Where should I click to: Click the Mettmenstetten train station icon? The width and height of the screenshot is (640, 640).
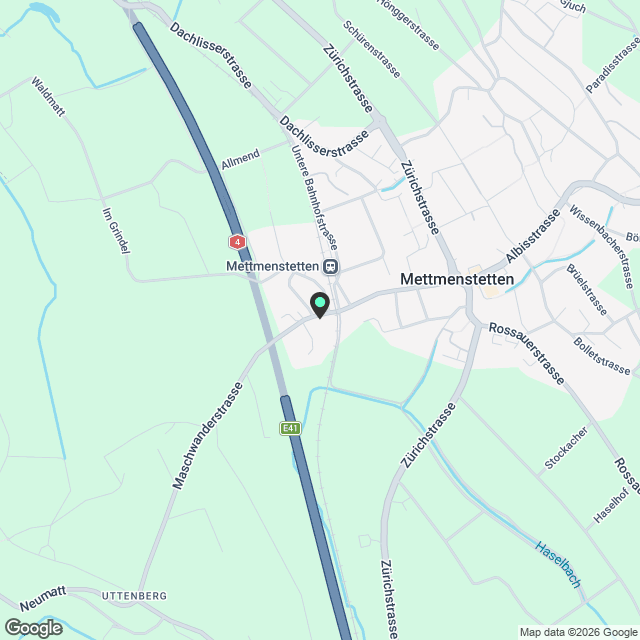331,267
